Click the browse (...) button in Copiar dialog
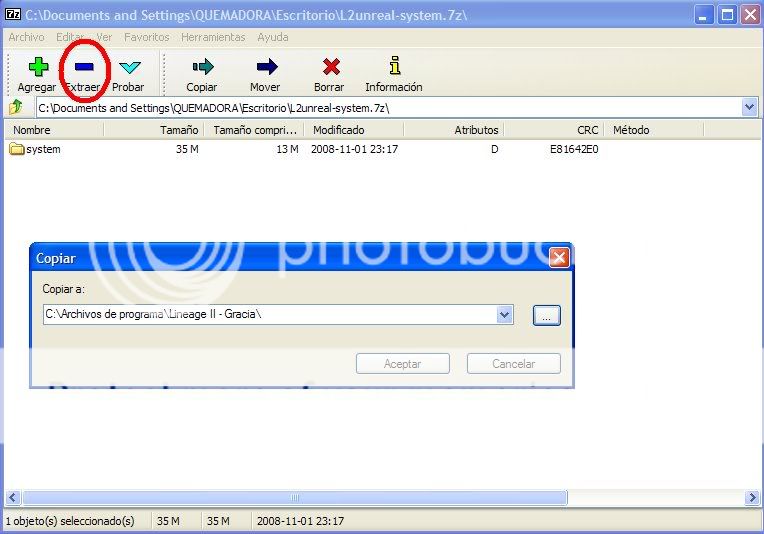Image resolution: width=764 pixels, height=534 pixels. pos(547,315)
